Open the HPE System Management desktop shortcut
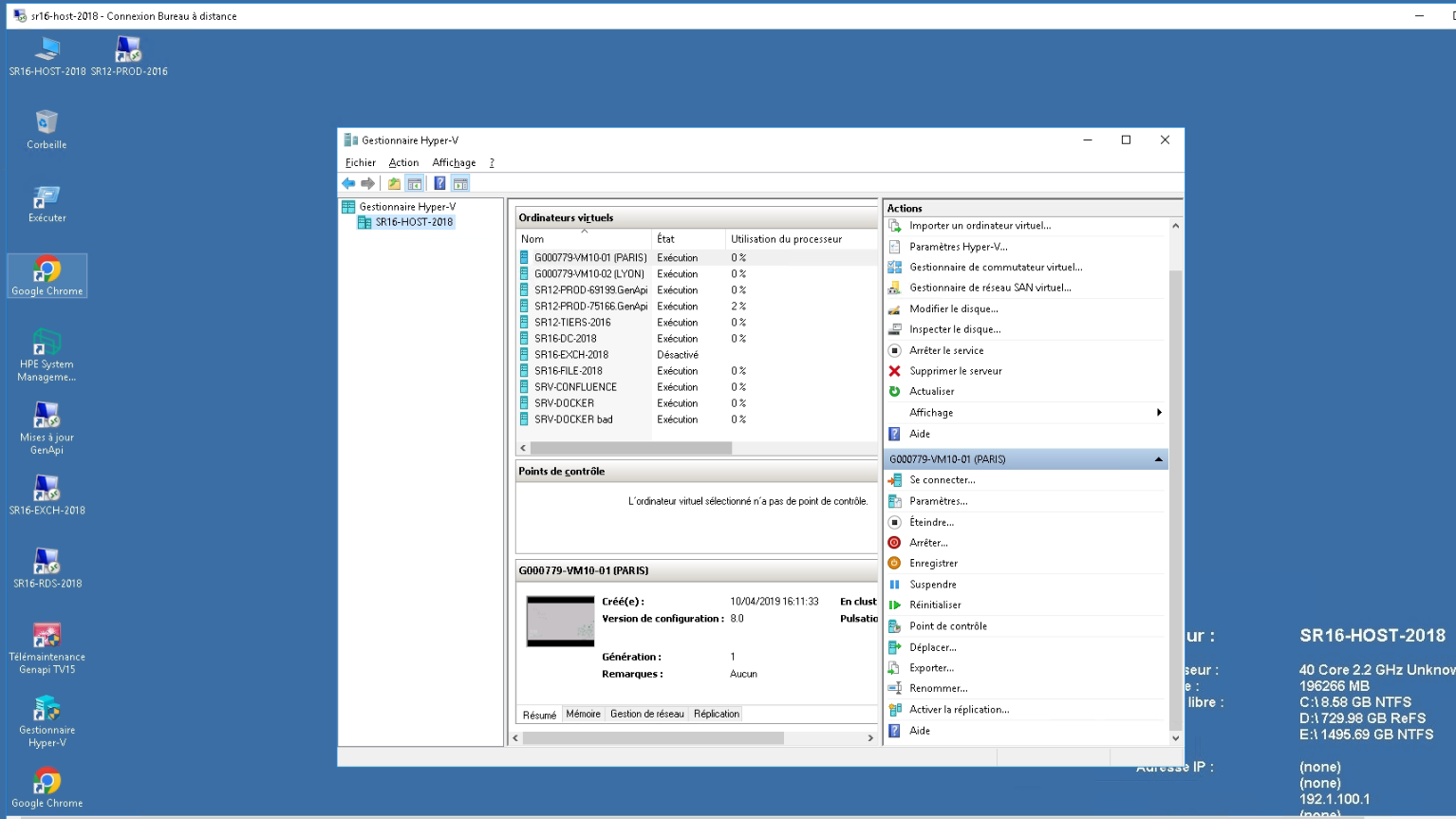This screenshot has width=1456, height=819. click(47, 354)
